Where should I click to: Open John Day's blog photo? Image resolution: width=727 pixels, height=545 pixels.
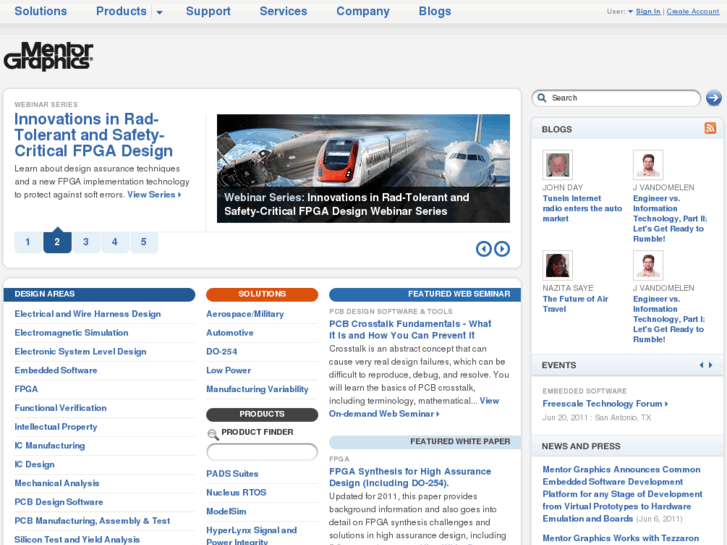(x=557, y=165)
